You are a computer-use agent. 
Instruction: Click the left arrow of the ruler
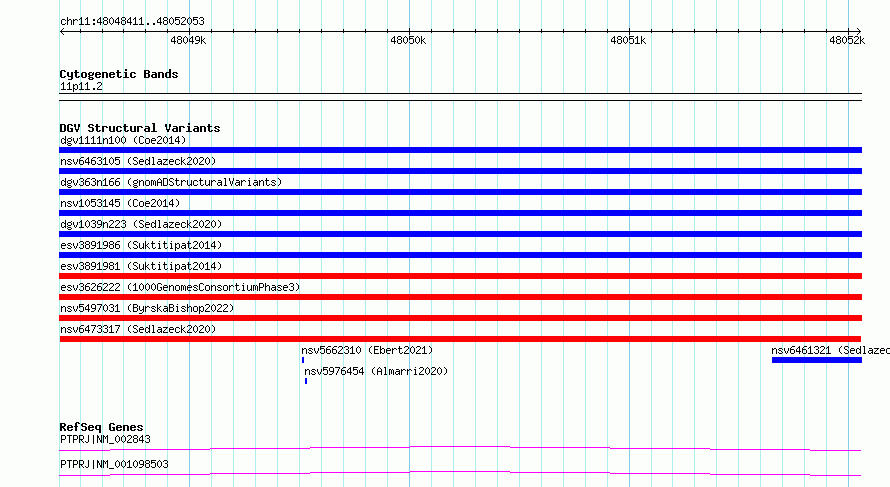click(x=62, y=31)
